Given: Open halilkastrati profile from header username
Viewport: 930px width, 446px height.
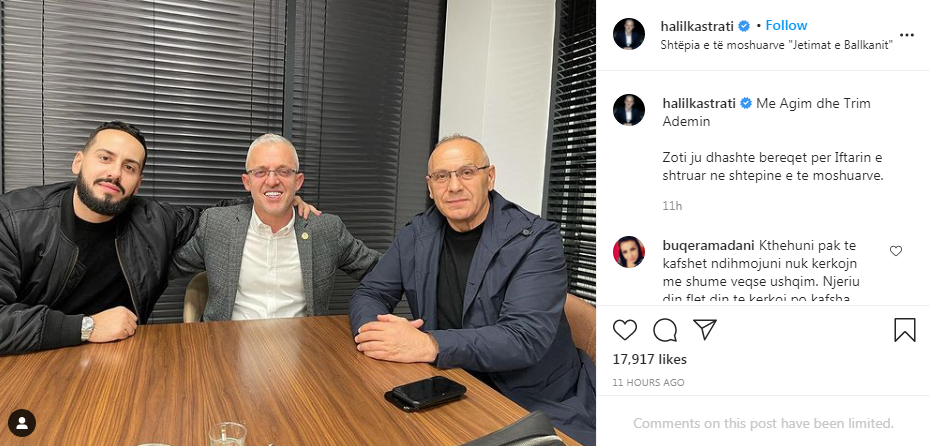Looking at the screenshot, I should pos(698,26).
